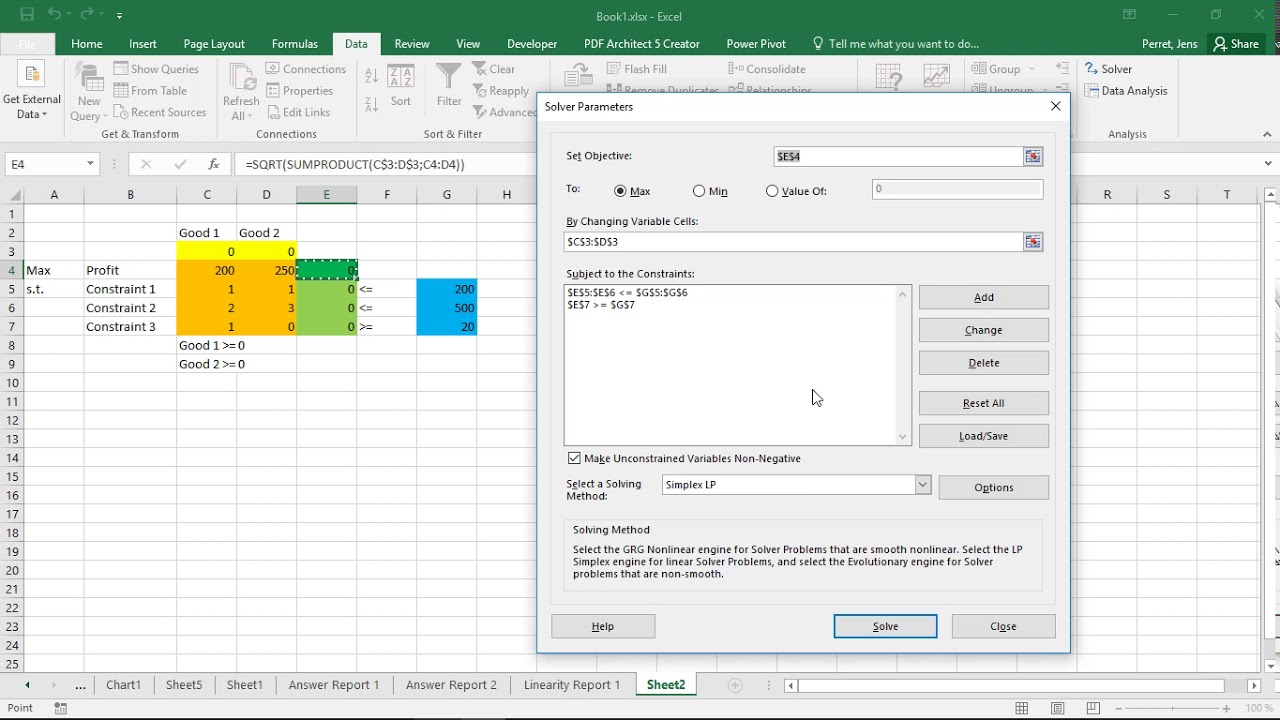
Task: Expand the formula bar with chevron
Action: click(x=1269, y=164)
